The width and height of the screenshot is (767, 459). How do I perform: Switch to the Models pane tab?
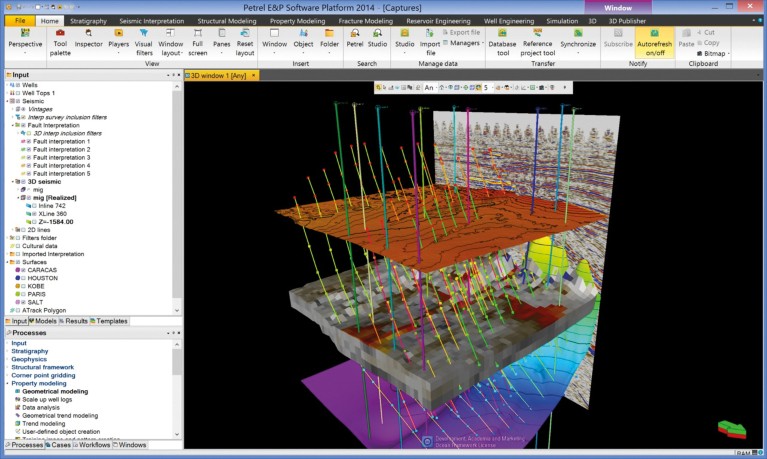coord(46,321)
